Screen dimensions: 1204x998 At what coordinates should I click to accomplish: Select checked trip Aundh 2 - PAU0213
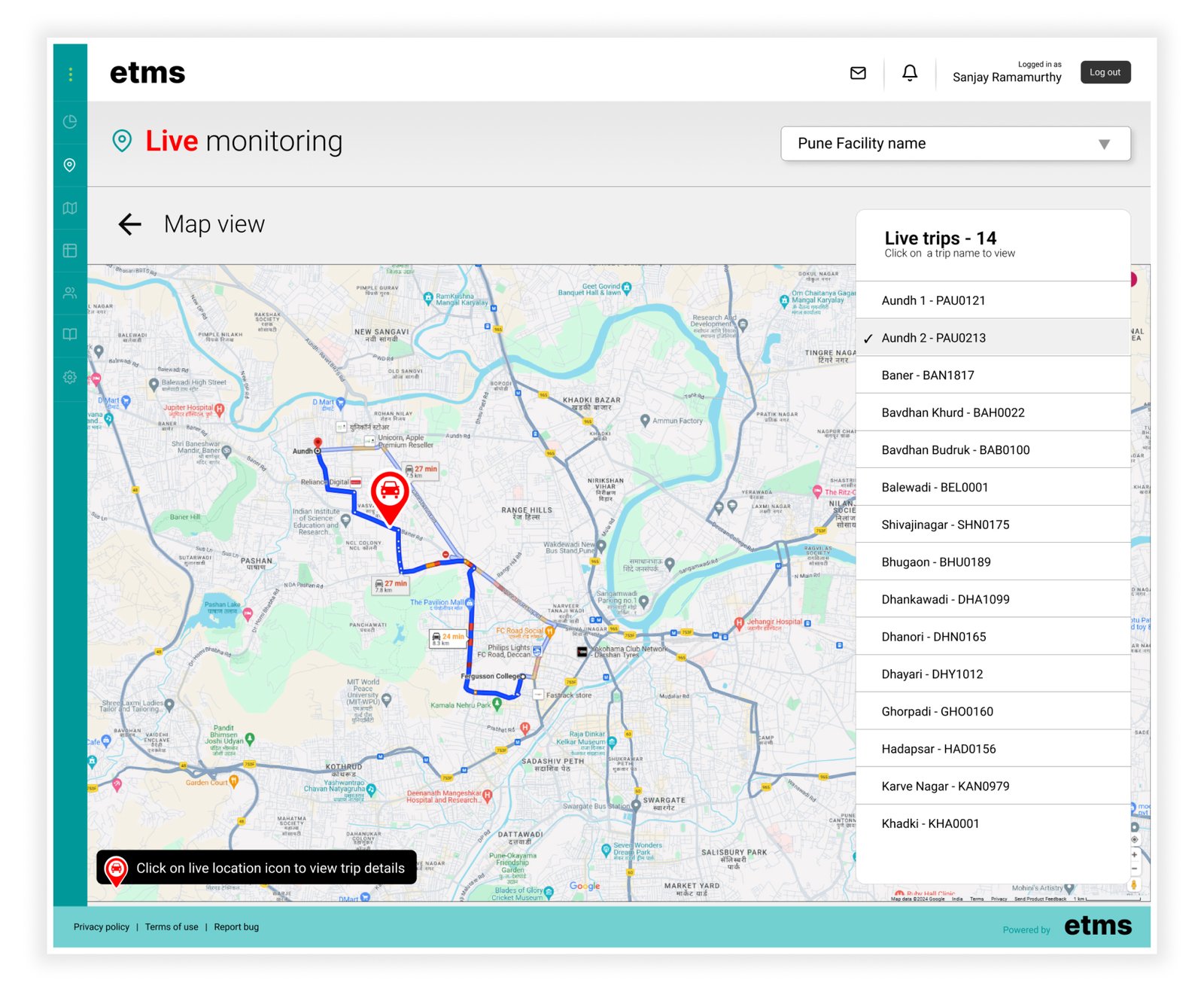tap(933, 338)
